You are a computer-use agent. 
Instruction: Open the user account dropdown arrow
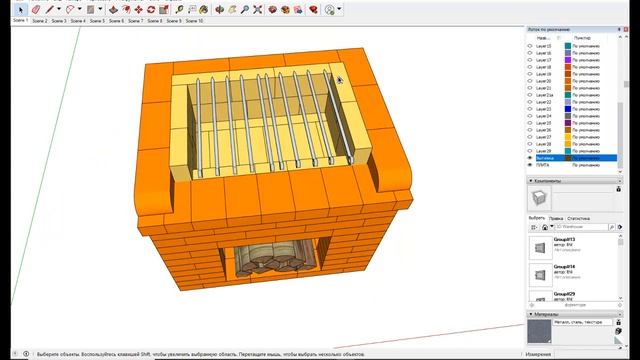coord(339,9)
